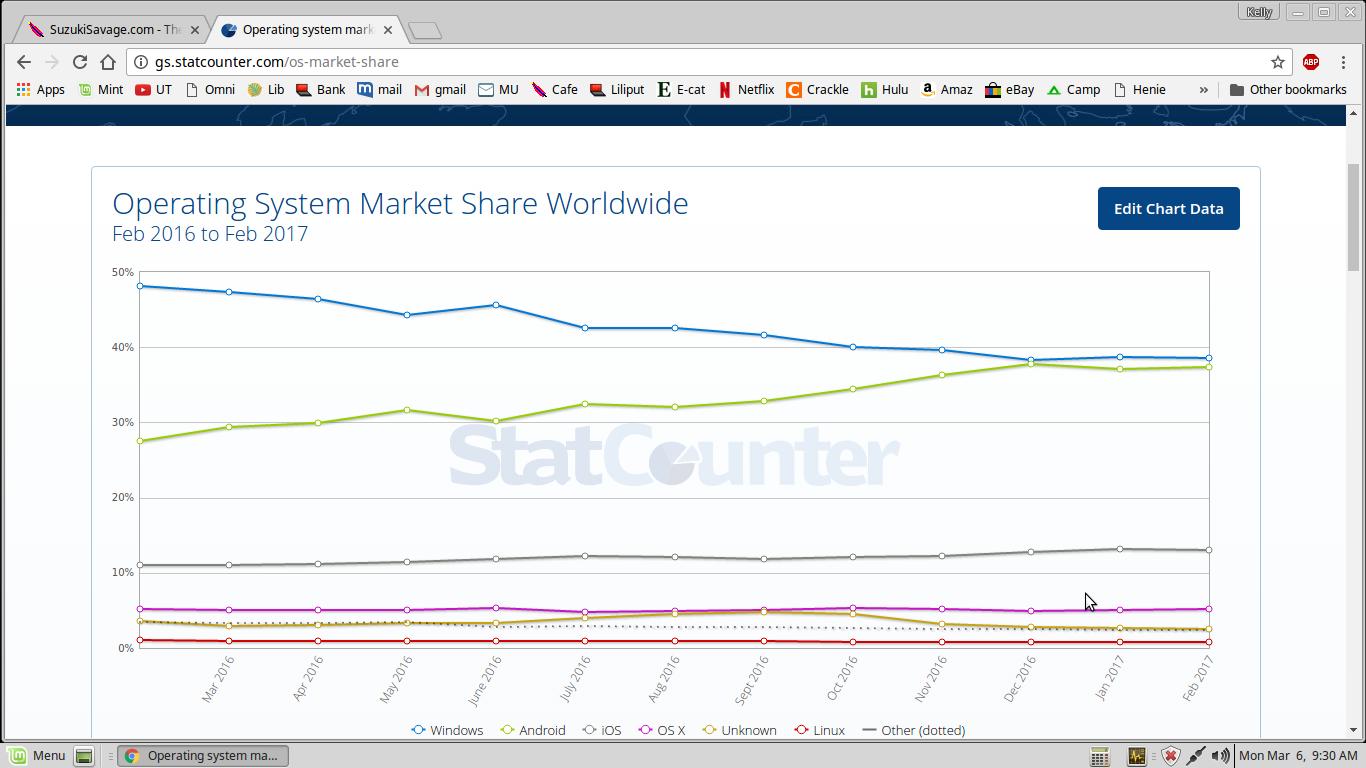Toggle the Windows series in chart legend
This screenshot has width=1366, height=768.
[x=447, y=730]
